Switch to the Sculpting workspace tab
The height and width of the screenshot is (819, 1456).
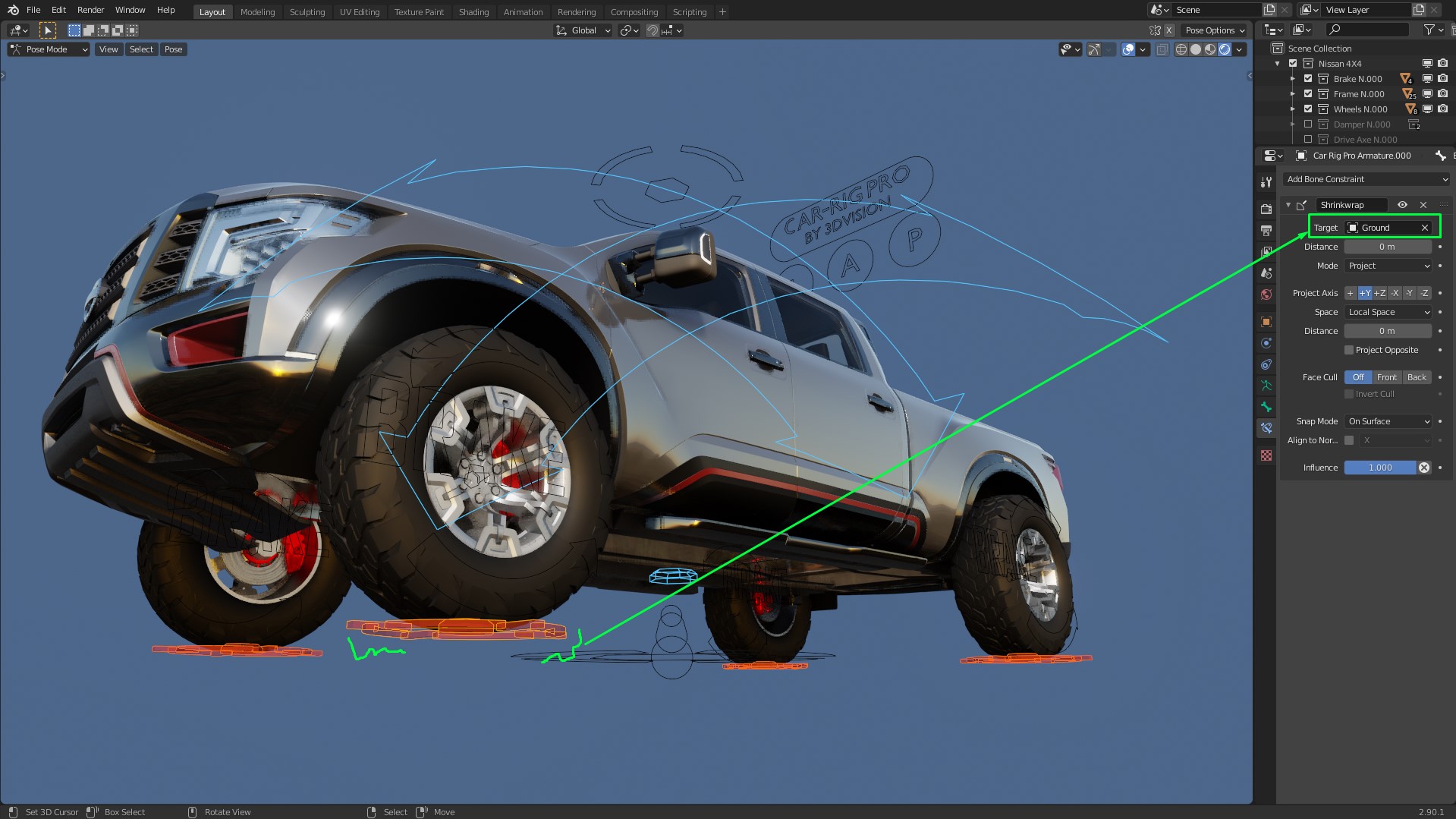tap(307, 12)
